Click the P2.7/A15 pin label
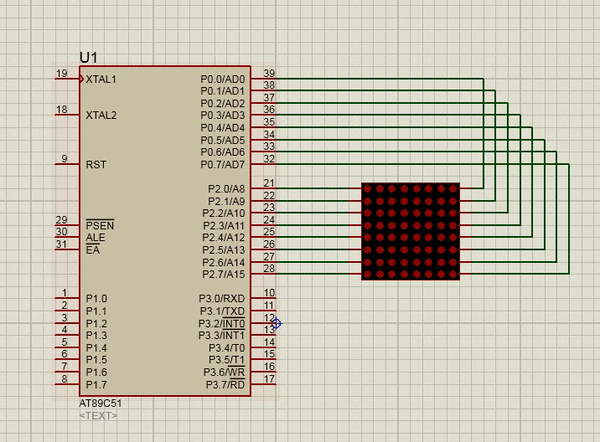Screen dimensions: 600x442 pyautogui.click(x=223, y=274)
